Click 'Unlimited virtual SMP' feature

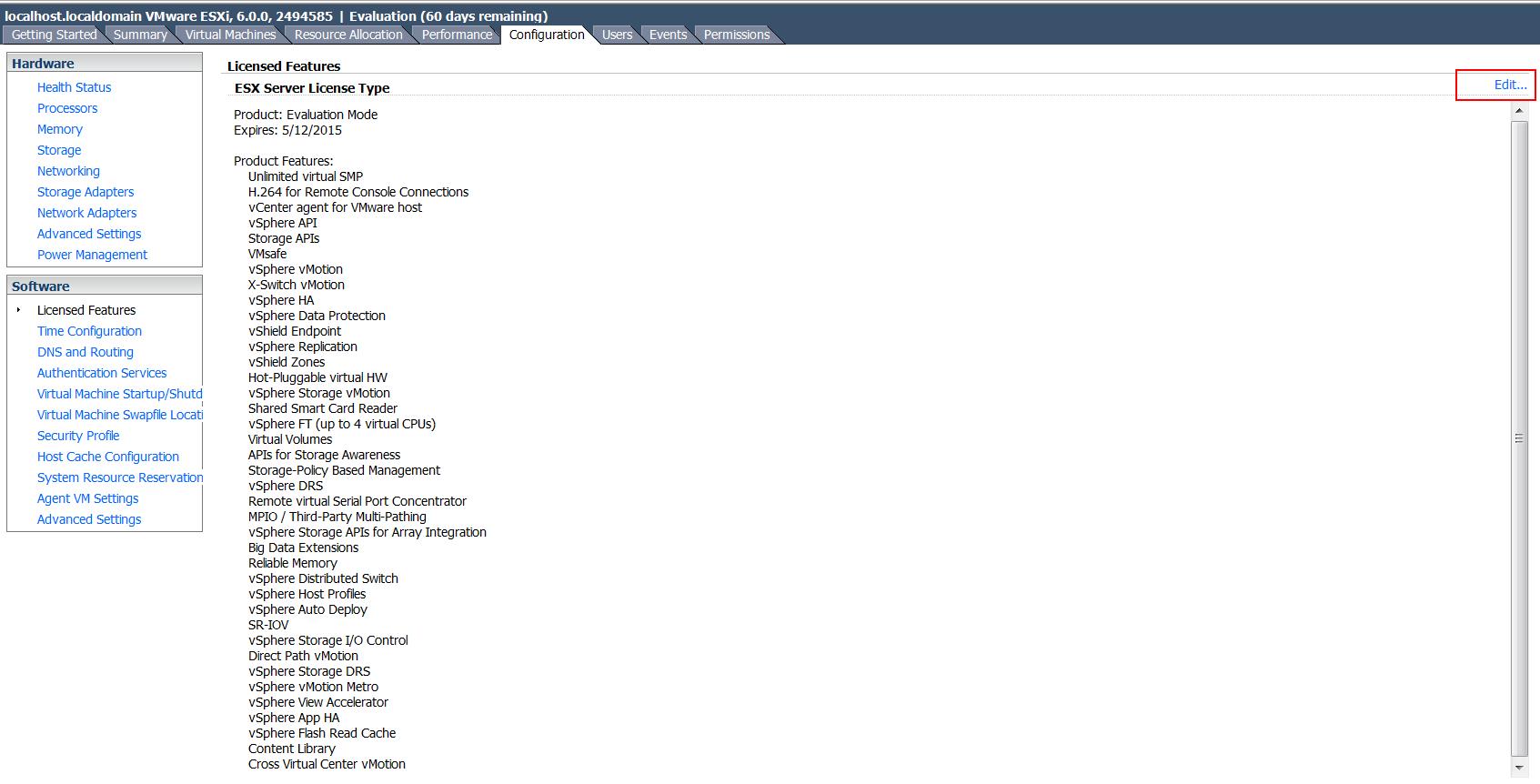point(306,176)
